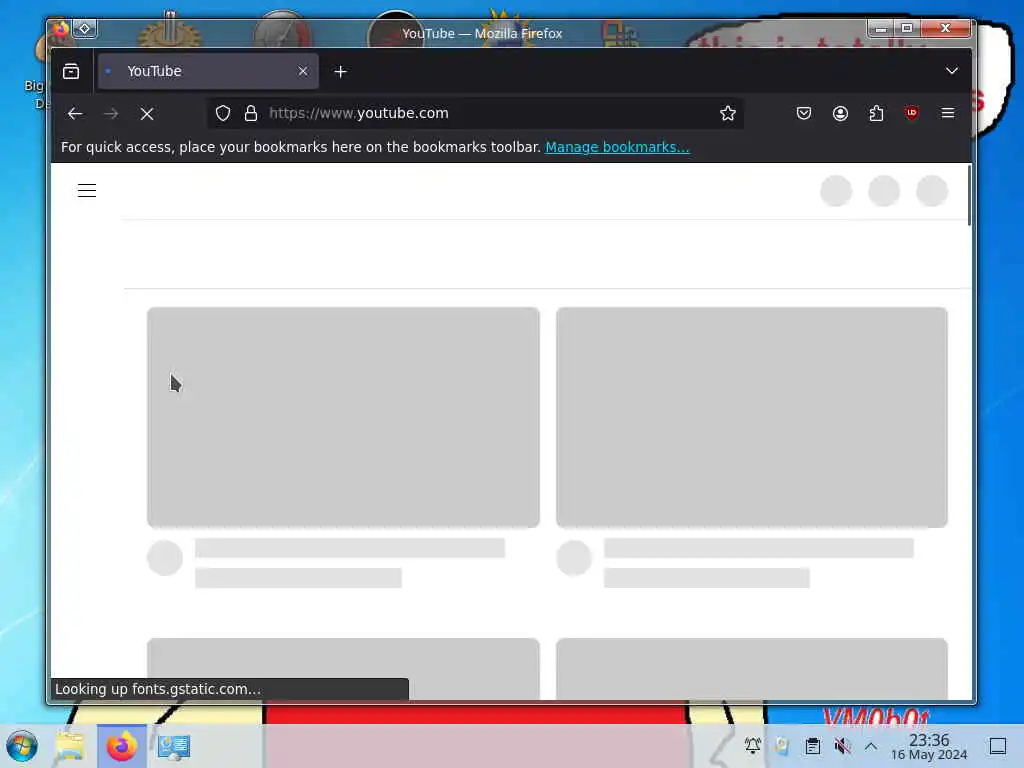Open Firefox application menu

click(948, 113)
